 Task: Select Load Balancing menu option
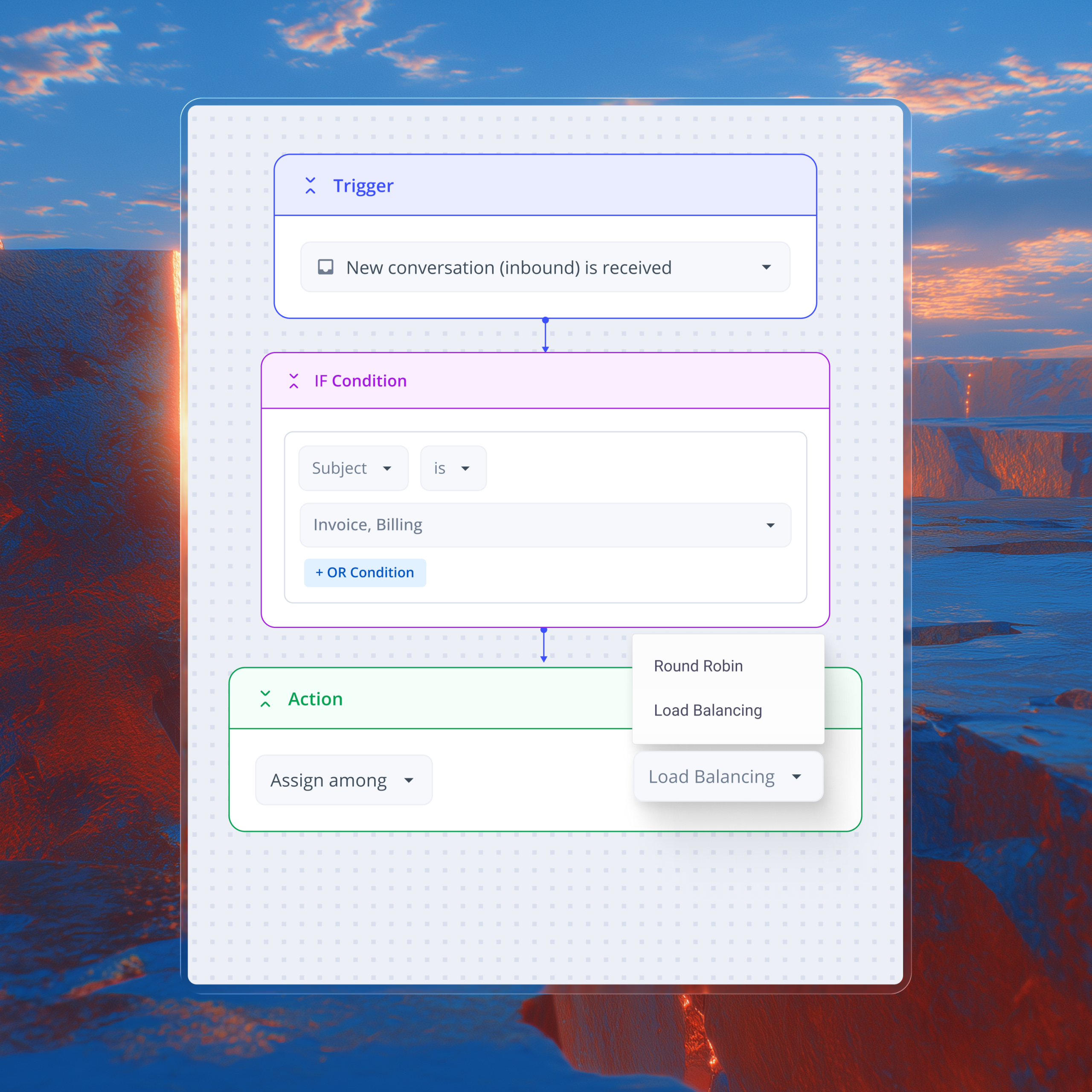(708, 710)
